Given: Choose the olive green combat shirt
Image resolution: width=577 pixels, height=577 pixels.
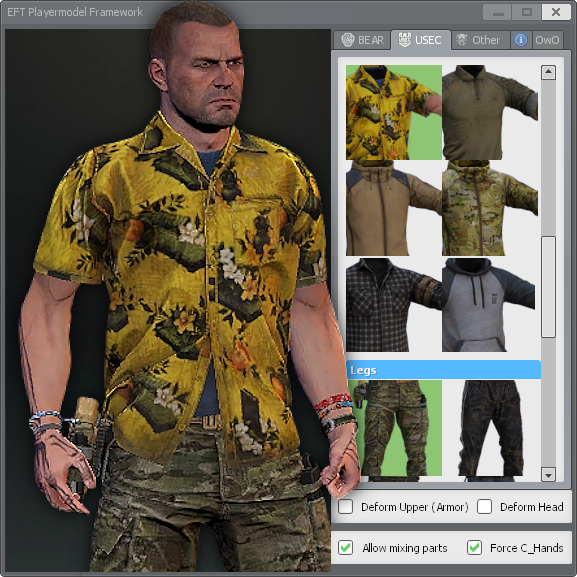Looking at the screenshot, I should pyautogui.click(x=490, y=112).
